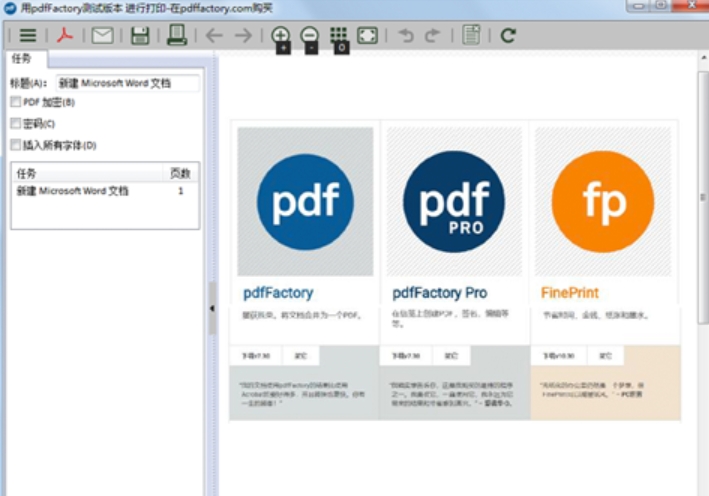
Task: Click the undo arrow icon
Action: (x=406, y=35)
